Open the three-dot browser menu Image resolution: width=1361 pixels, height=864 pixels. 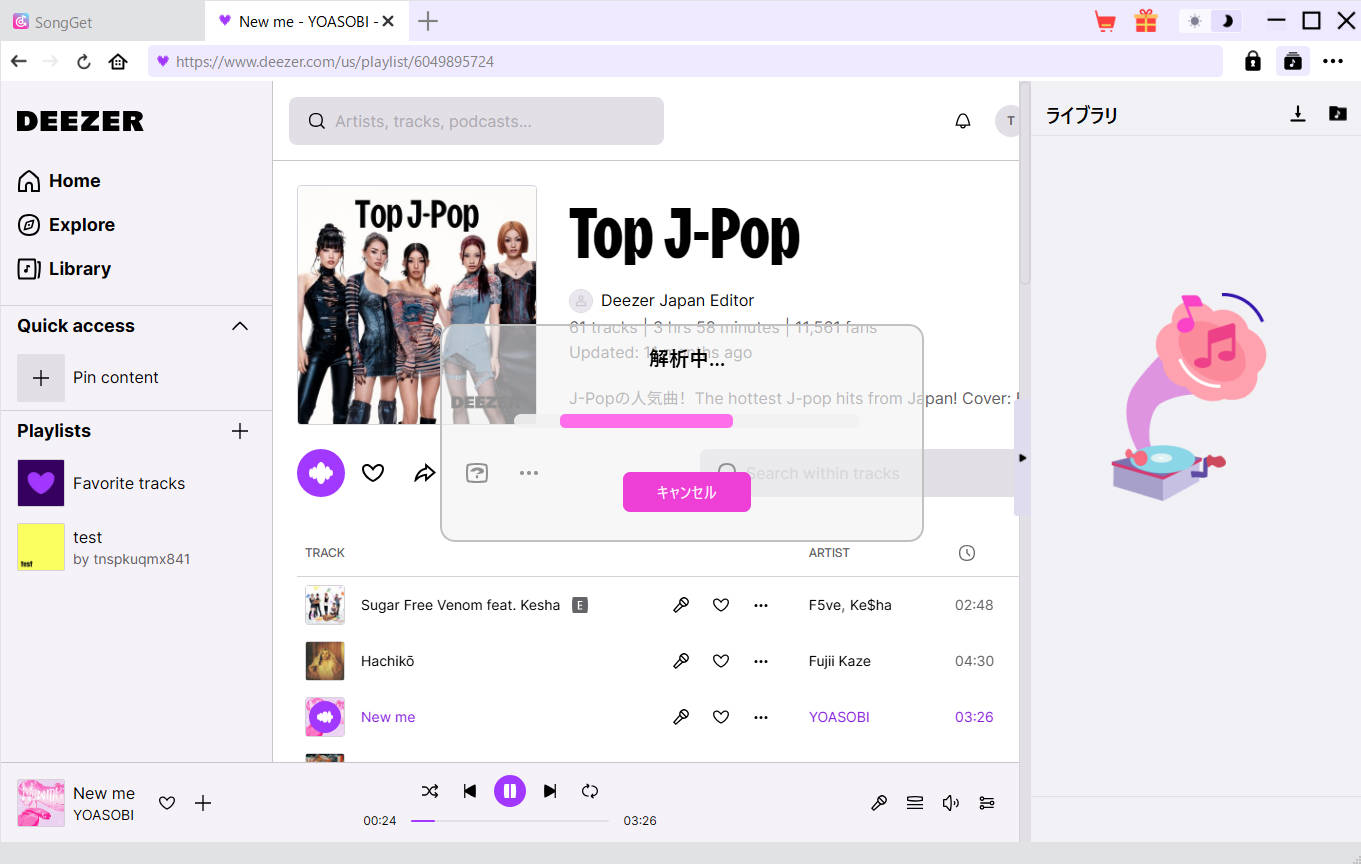point(1333,61)
